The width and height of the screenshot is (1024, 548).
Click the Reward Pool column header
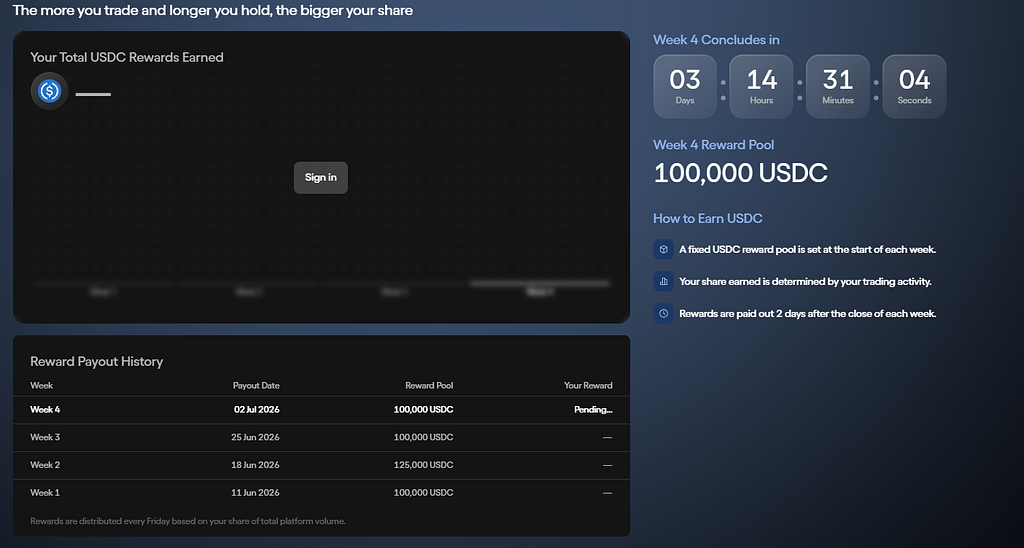429,385
